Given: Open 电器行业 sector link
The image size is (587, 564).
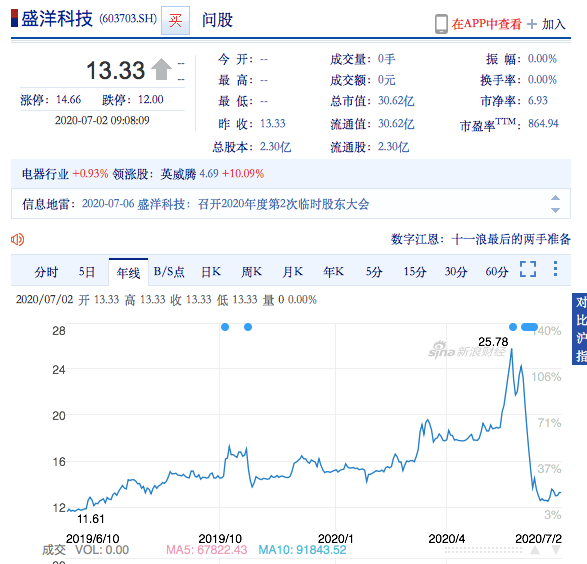Looking at the screenshot, I should pos(45,174).
